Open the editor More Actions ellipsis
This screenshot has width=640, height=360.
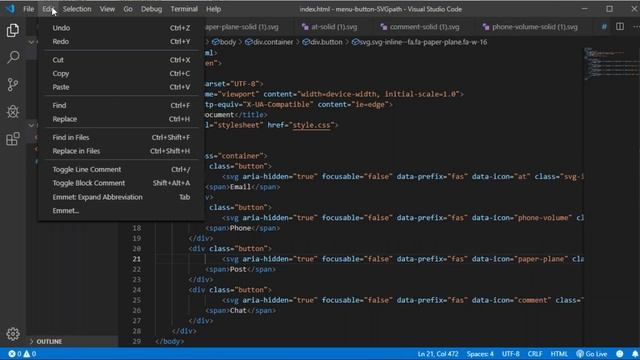pyautogui.click(x=636, y=27)
